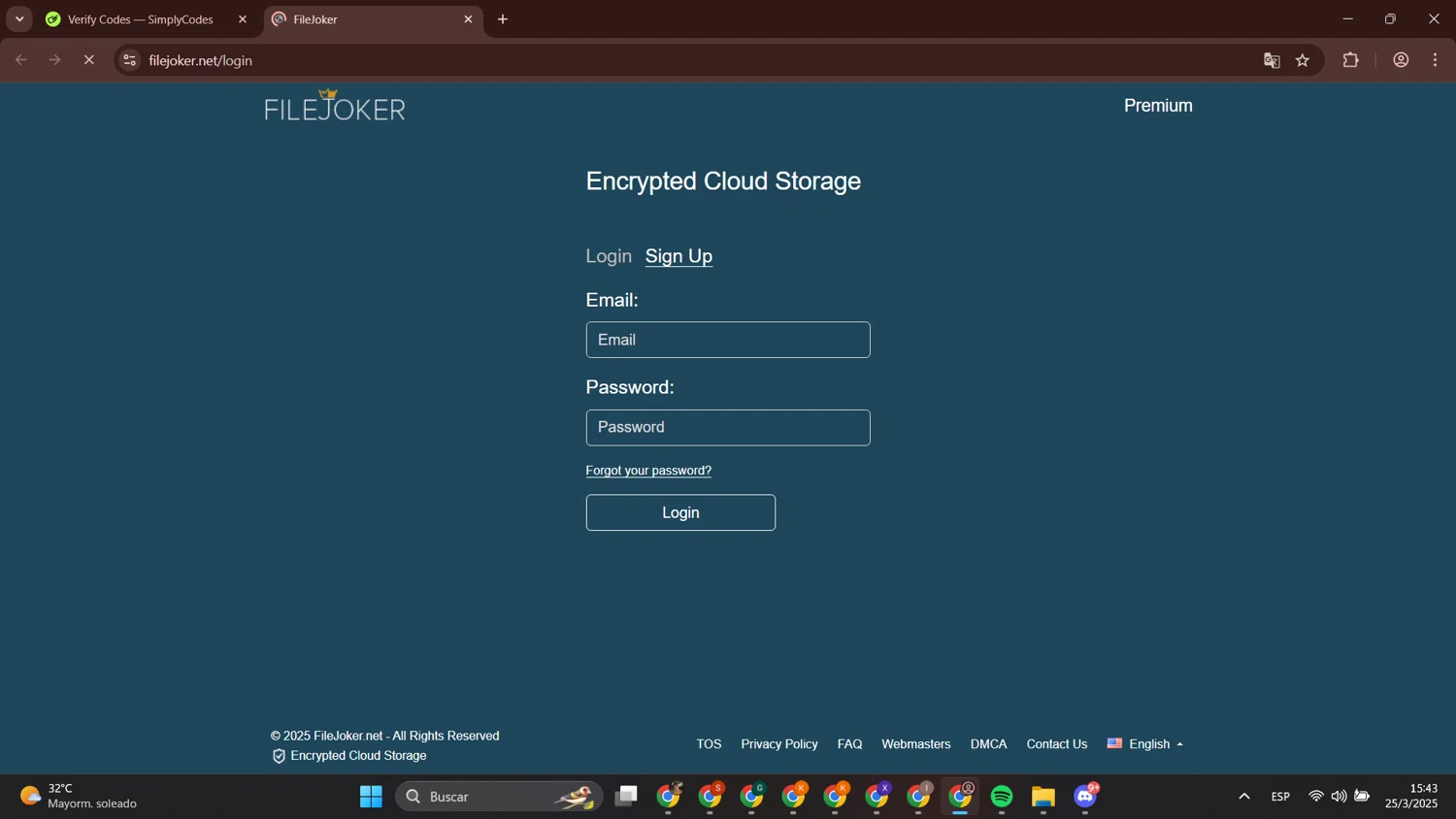Submit the form with the Login button
This screenshot has width=1456, height=819.
pos(680,512)
